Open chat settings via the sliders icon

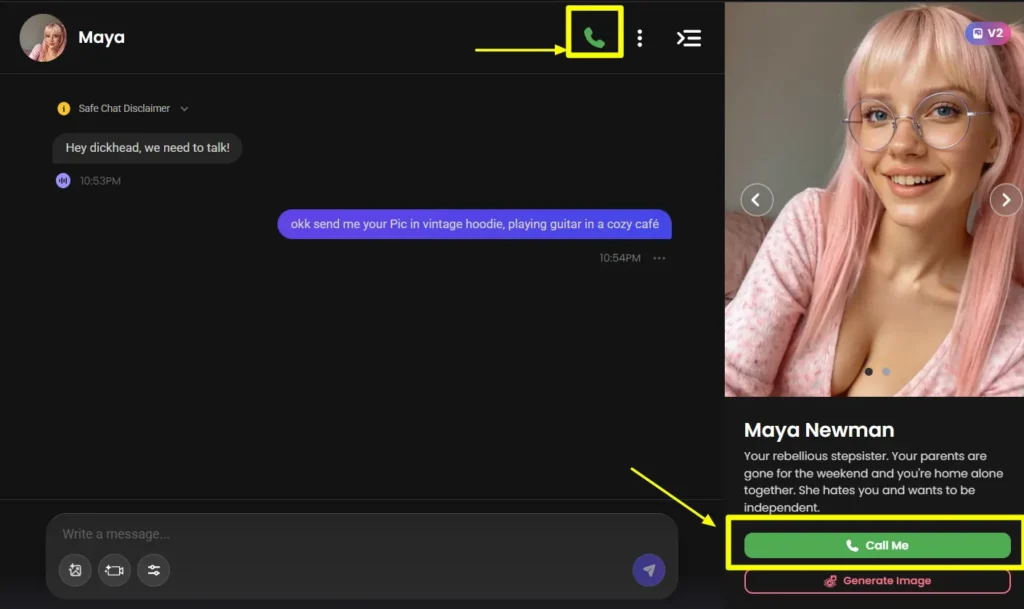point(153,570)
